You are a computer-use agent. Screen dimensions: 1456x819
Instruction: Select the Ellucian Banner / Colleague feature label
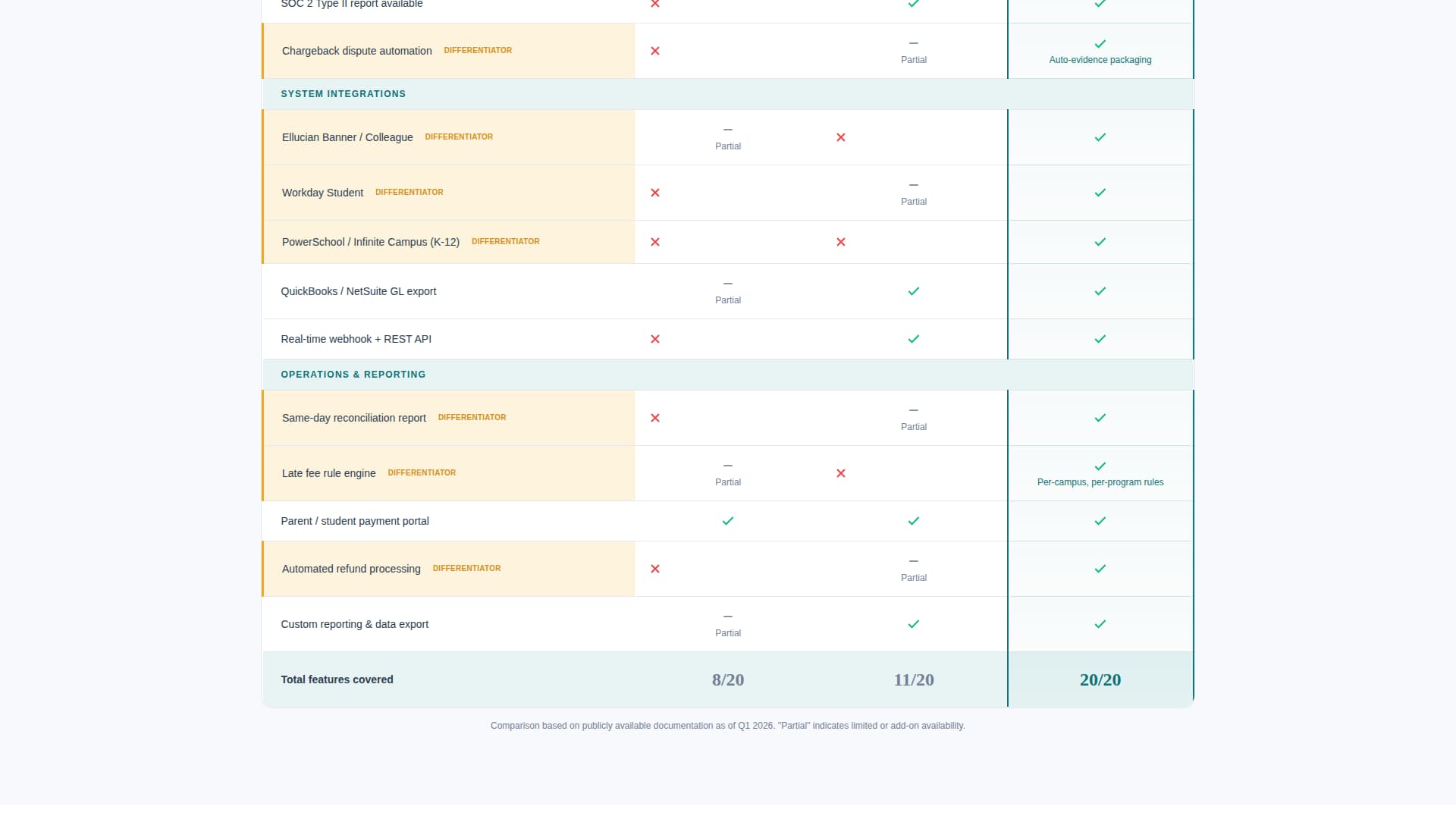pyautogui.click(x=347, y=137)
